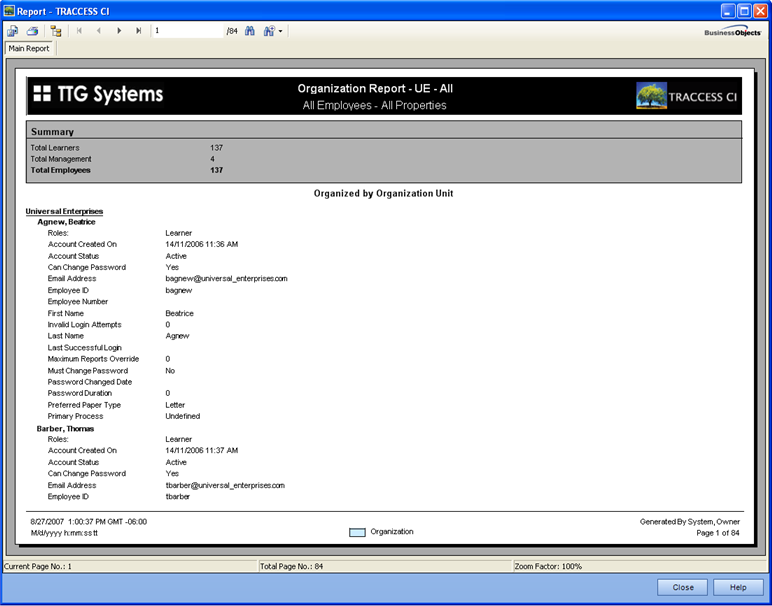Click the Total Management label
Image resolution: width=772 pixels, height=606 pixels.
pyautogui.click(x=61, y=159)
